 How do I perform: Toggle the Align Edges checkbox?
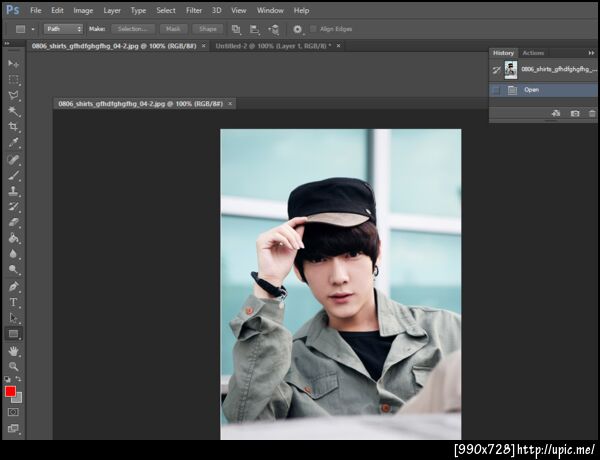(313, 29)
